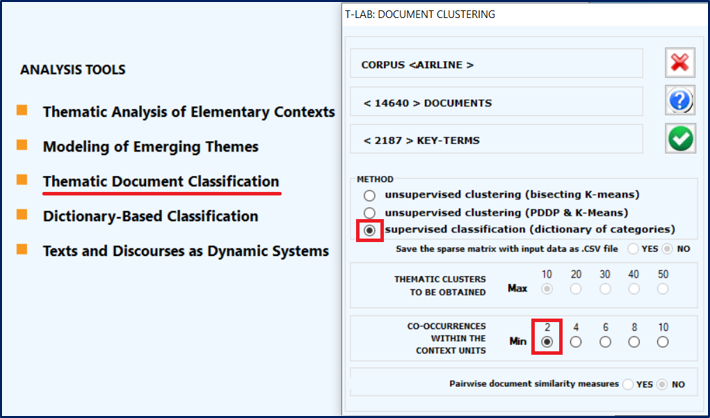Click the CO-OCCURRENCES WITHIN THE CONTEXT UNITS label
Screen dimensions: 710x418
click(x=446, y=338)
